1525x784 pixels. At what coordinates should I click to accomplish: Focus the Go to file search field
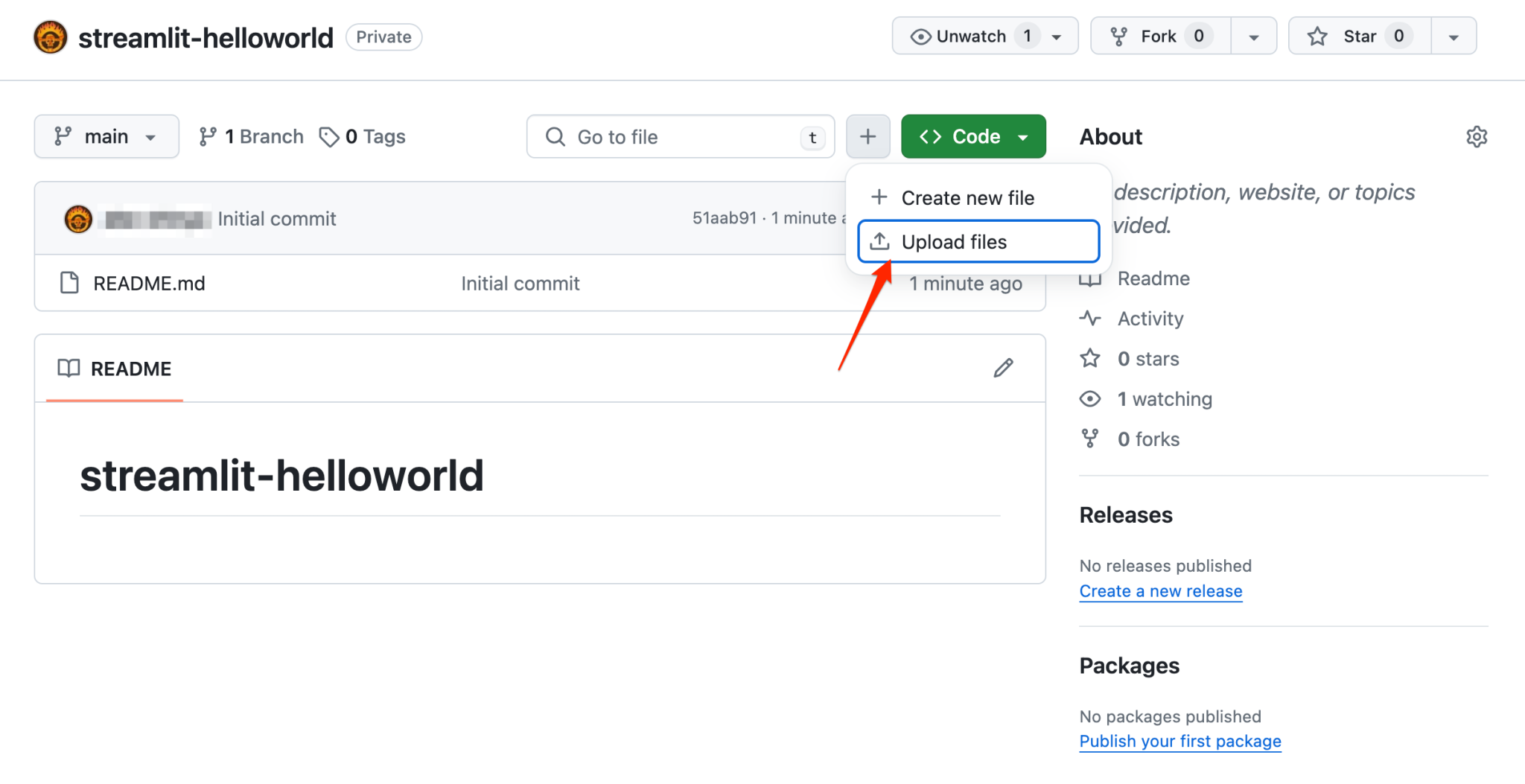click(x=680, y=137)
